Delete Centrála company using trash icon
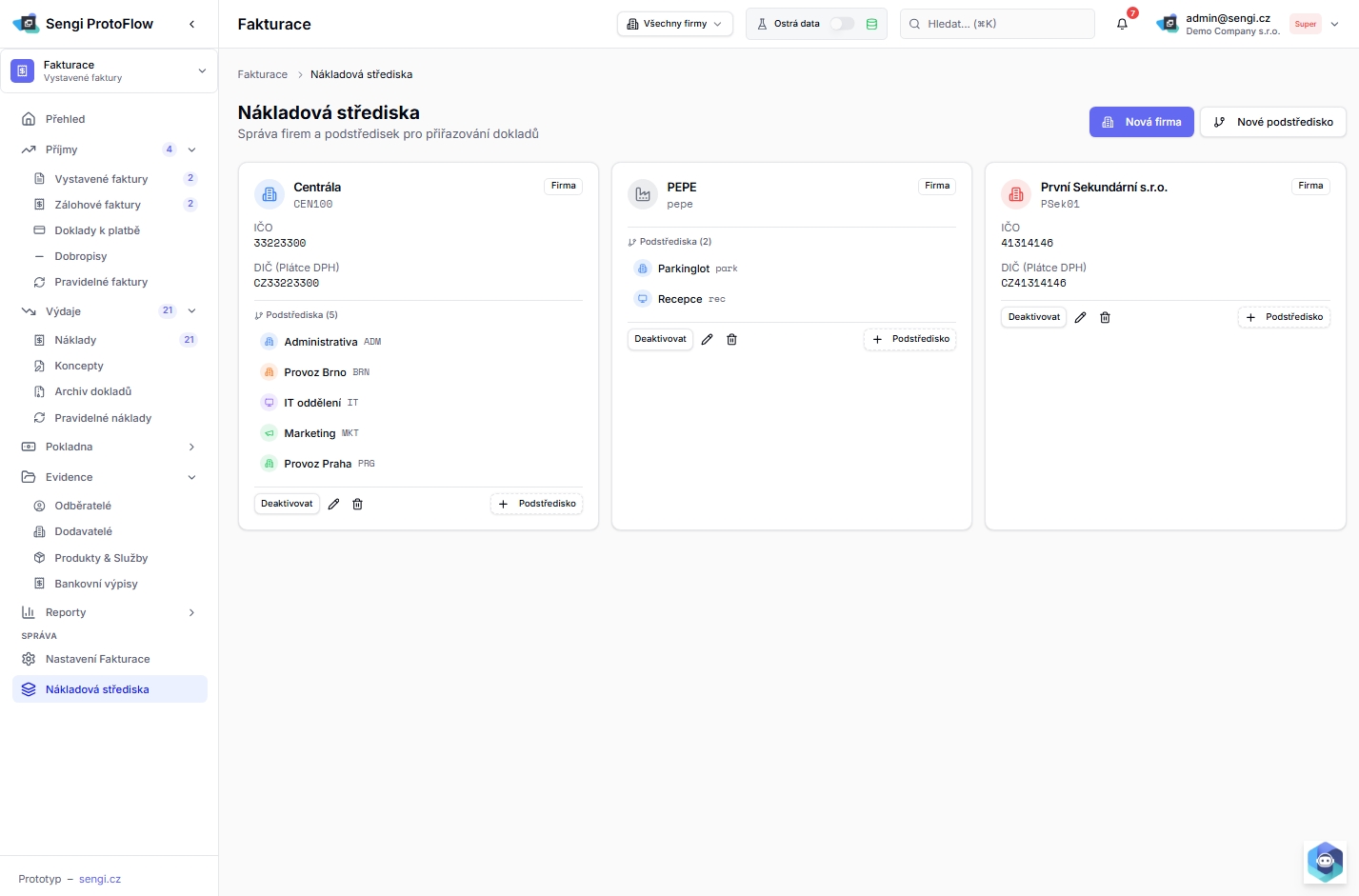 coord(358,504)
